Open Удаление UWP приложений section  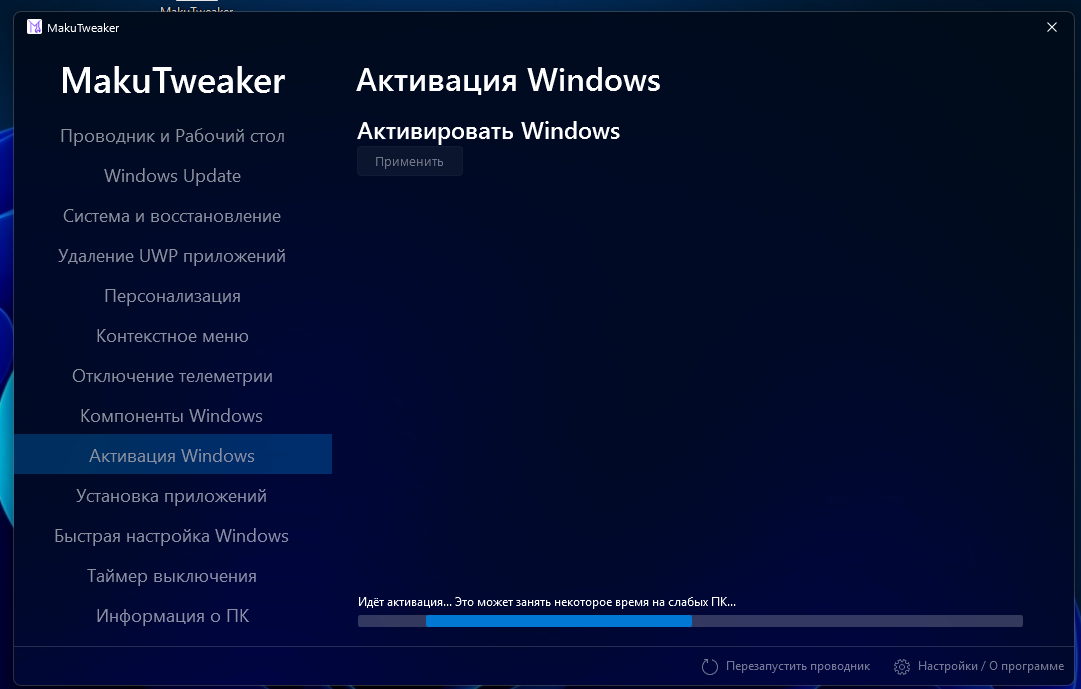172,256
